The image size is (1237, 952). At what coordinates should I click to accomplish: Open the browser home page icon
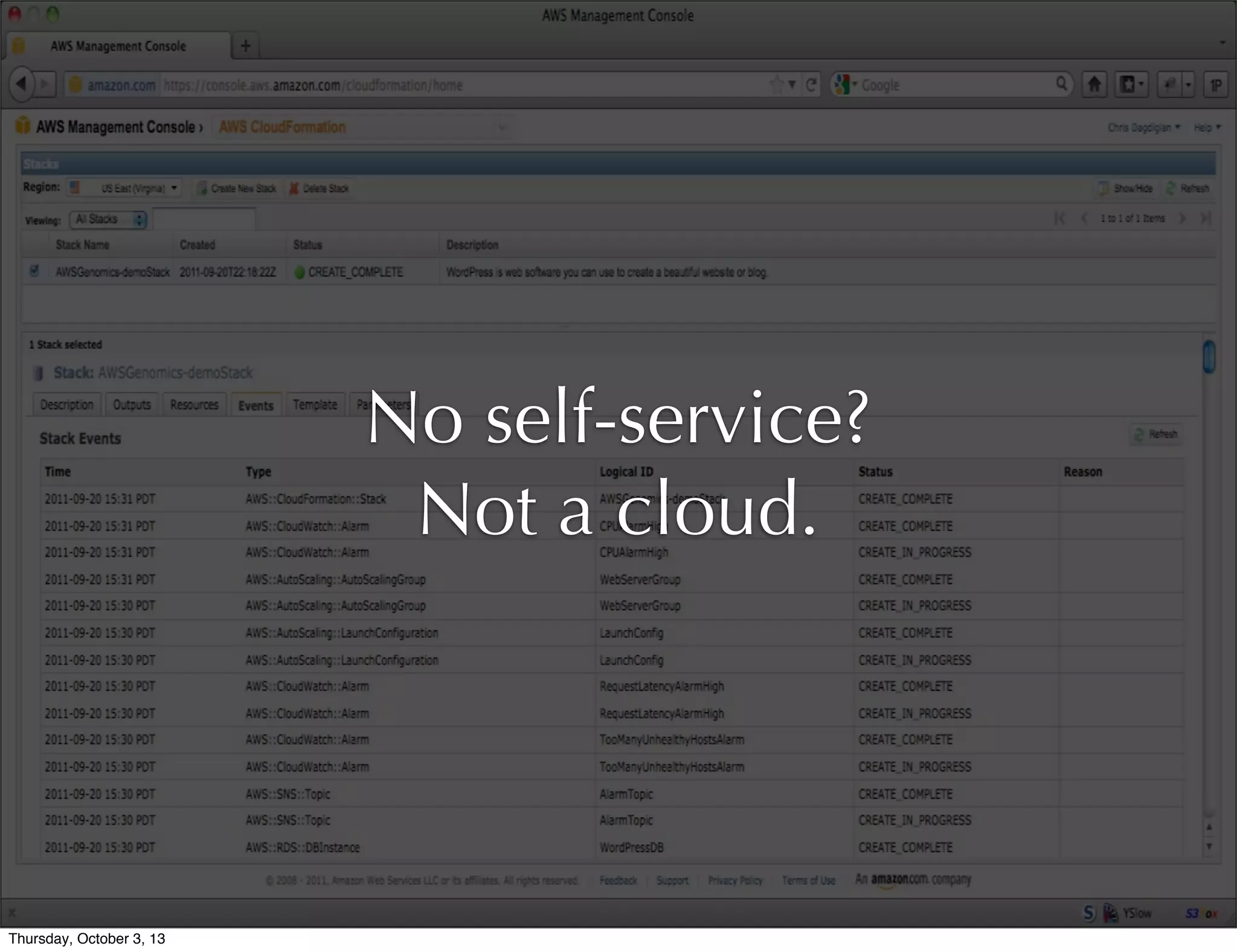tap(1094, 85)
